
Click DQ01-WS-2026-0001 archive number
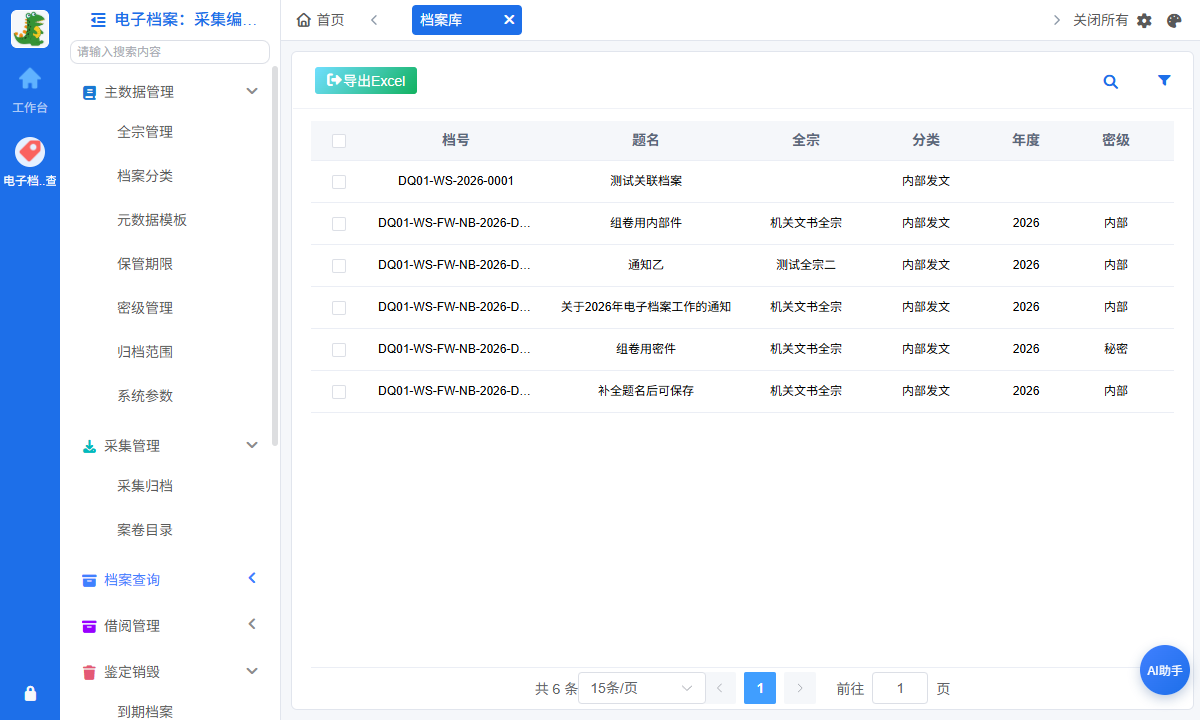tap(456, 182)
